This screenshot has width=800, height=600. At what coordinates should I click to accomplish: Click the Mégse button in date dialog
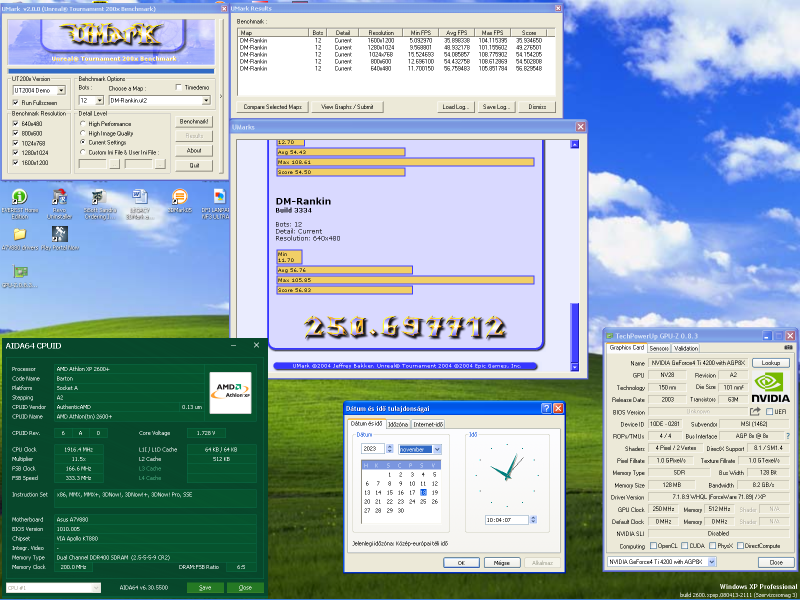502,563
